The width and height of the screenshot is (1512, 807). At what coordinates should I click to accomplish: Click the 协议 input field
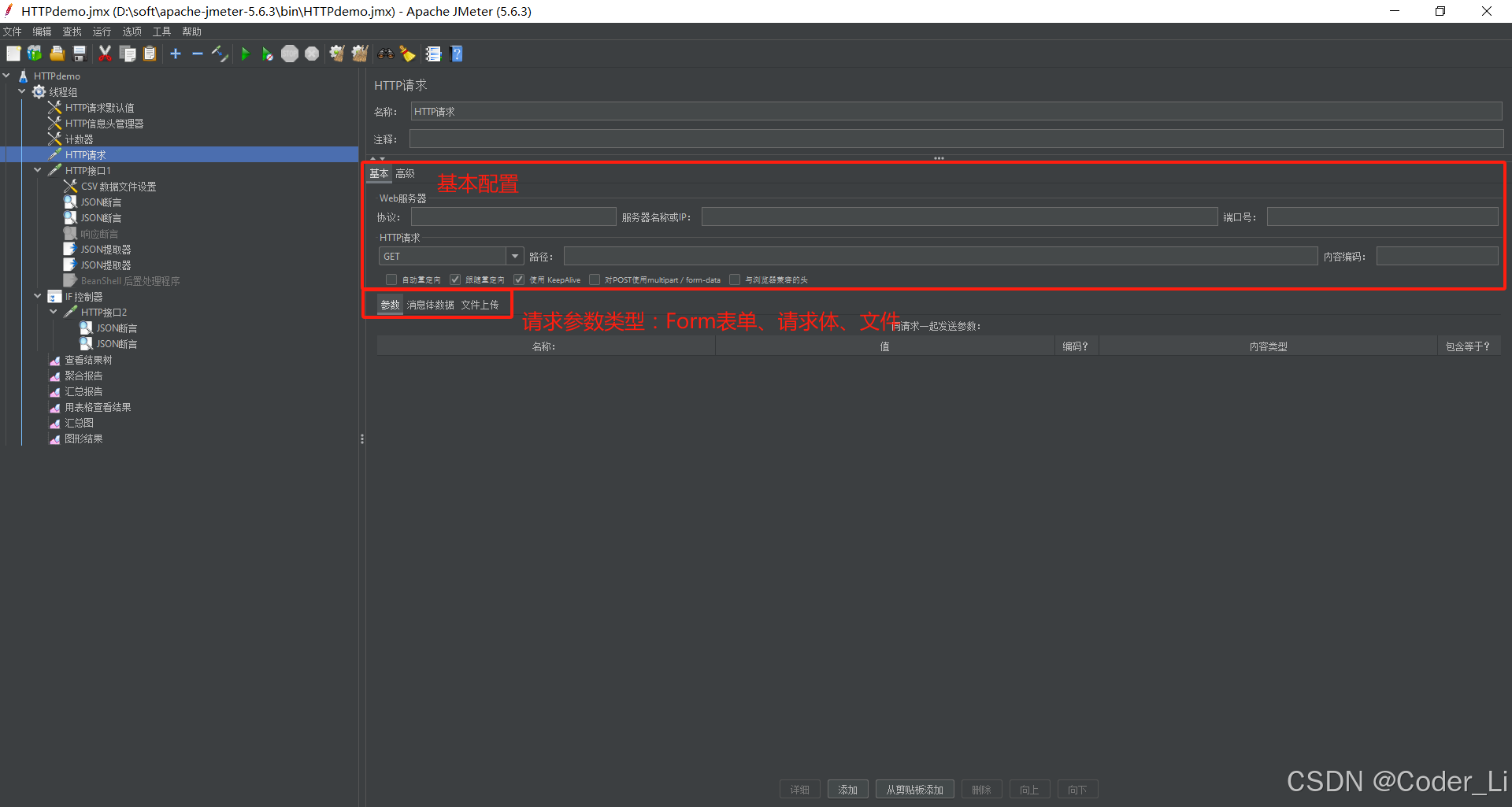[513, 217]
